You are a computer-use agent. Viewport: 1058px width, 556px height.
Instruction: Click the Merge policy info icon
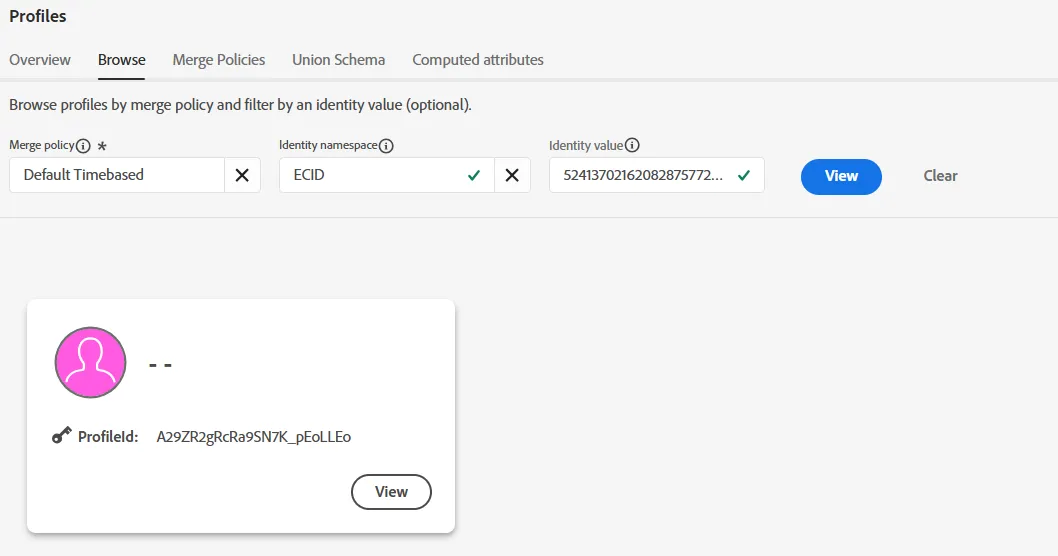click(83, 146)
